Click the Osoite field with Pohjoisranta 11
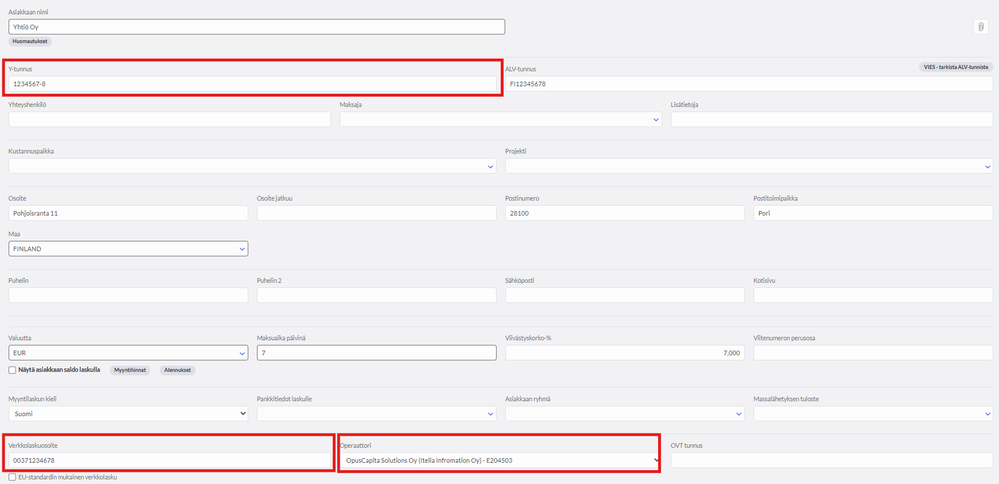The height and width of the screenshot is (484, 999). tap(129, 213)
